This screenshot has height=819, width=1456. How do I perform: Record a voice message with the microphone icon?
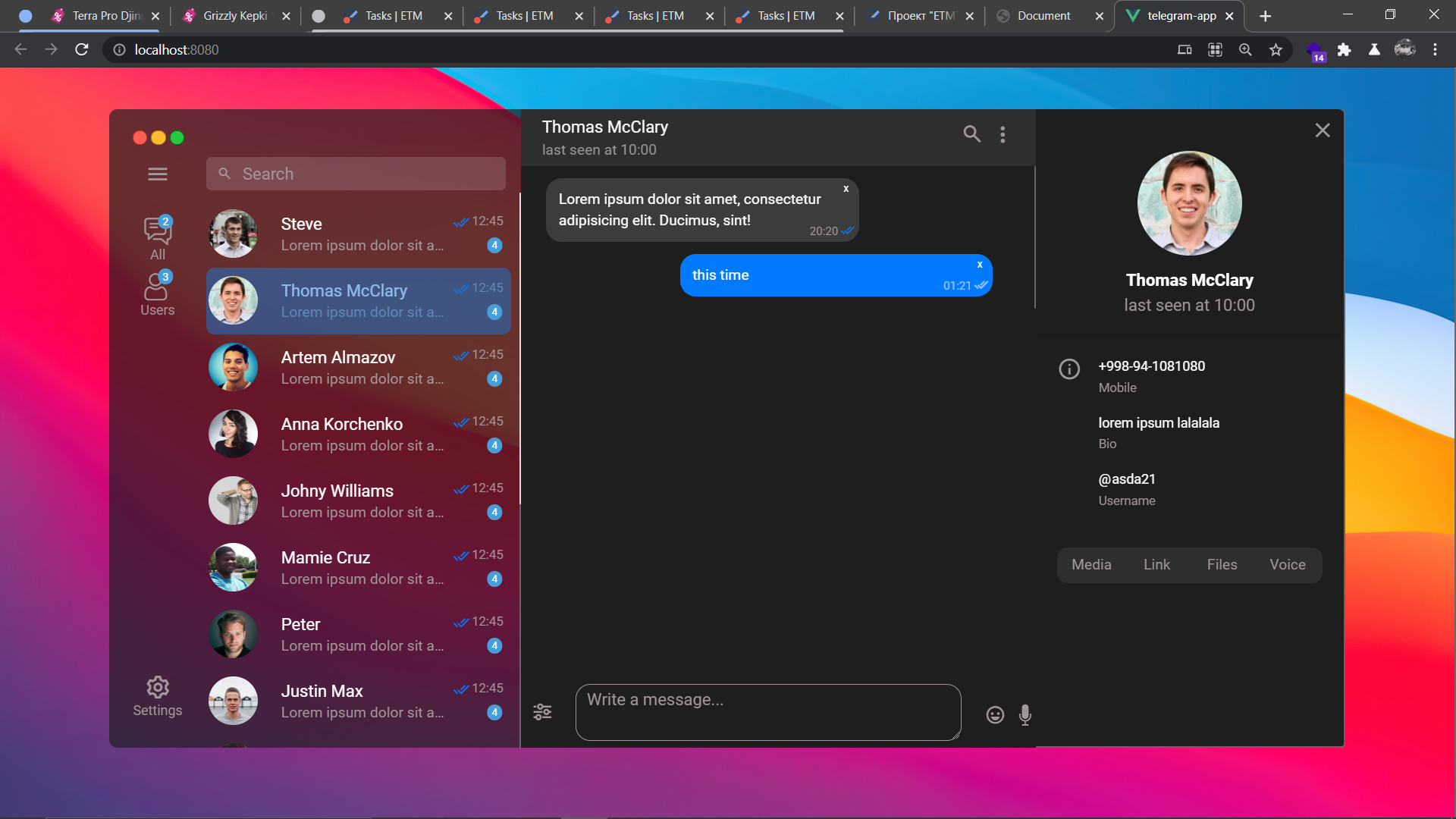[x=1025, y=714]
